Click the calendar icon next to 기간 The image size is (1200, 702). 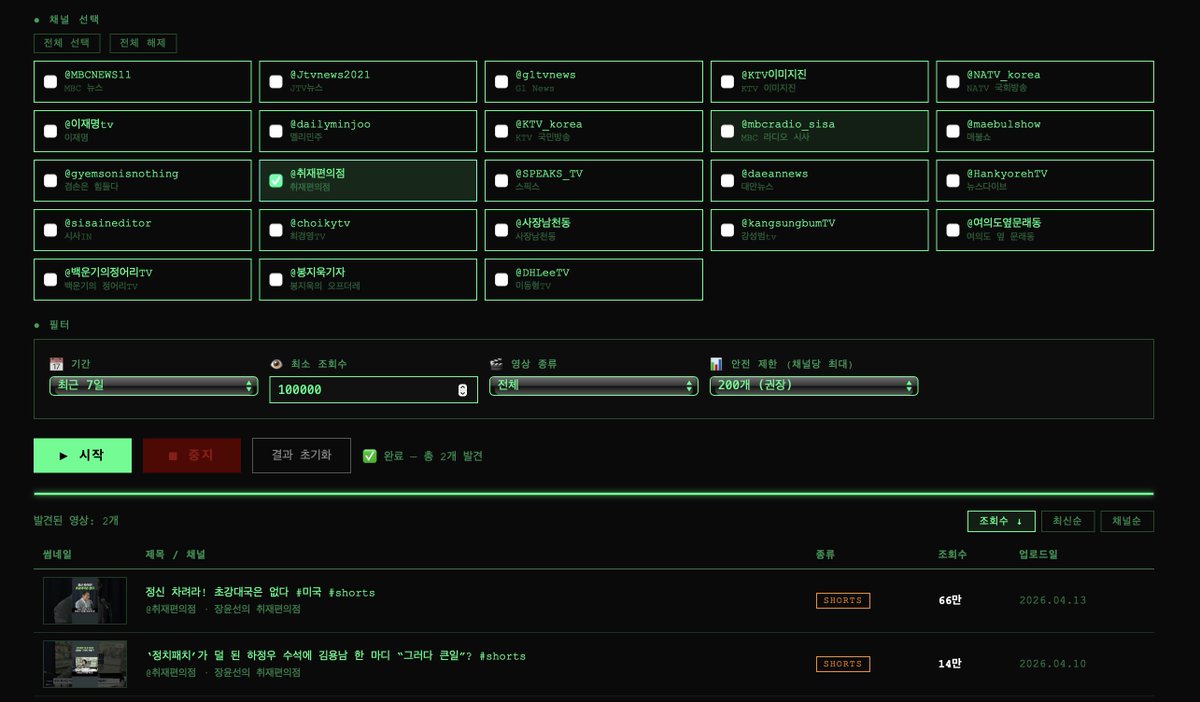point(56,364)
